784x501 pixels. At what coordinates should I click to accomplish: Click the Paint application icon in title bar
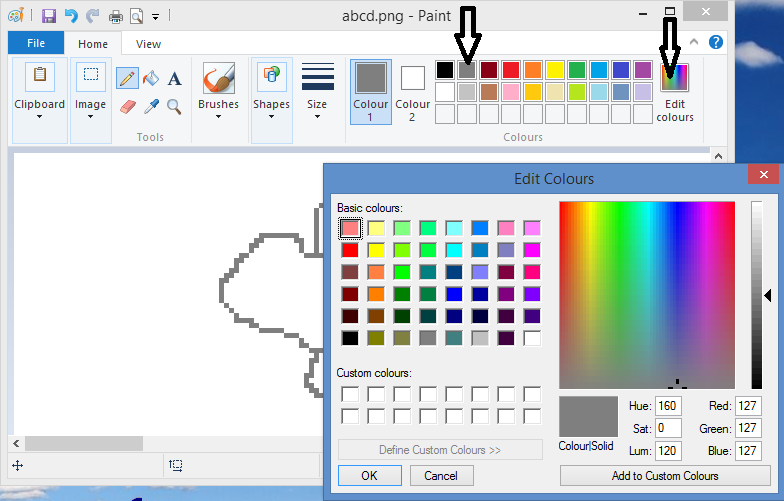click(16, 16)
